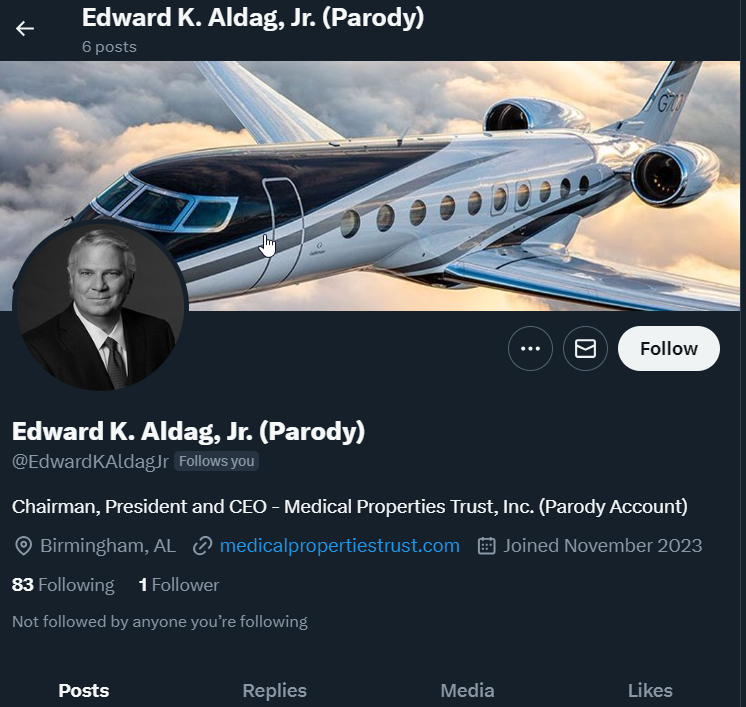
Task: Switch to the Replies tab
Action: coord(275,690)
